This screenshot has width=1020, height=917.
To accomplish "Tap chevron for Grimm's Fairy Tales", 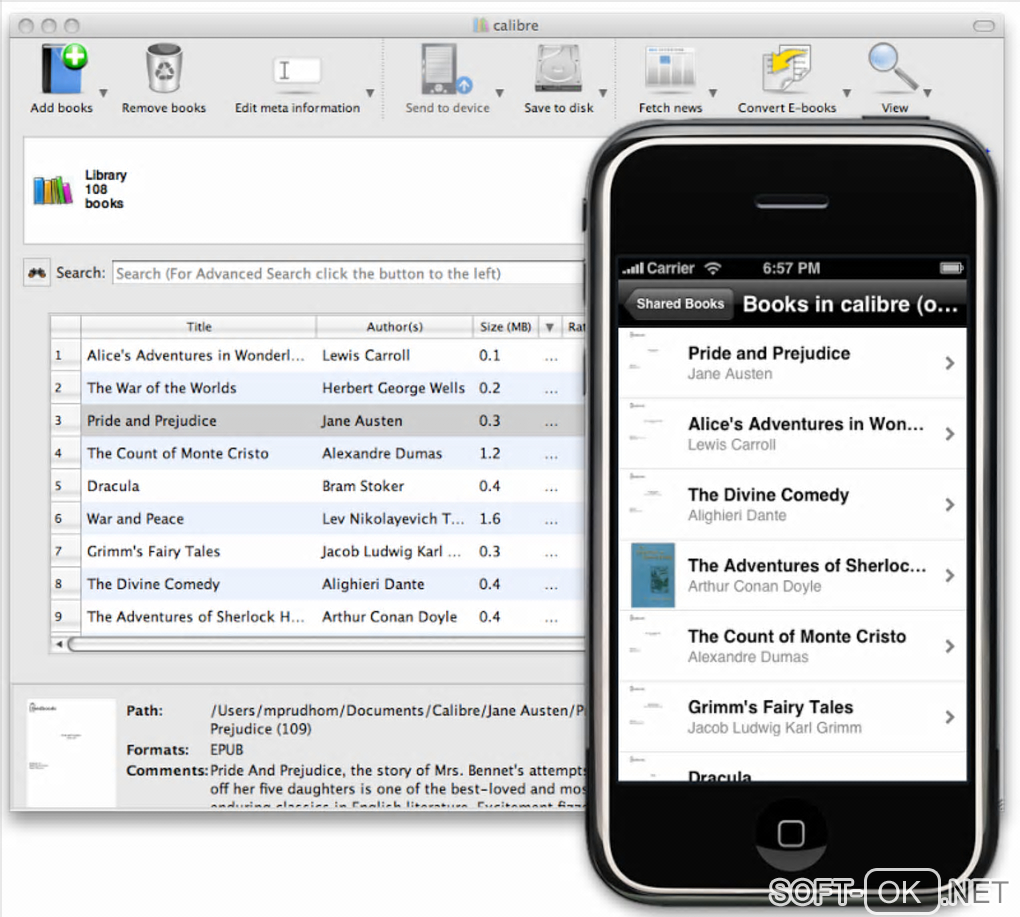I will point(950,717).
